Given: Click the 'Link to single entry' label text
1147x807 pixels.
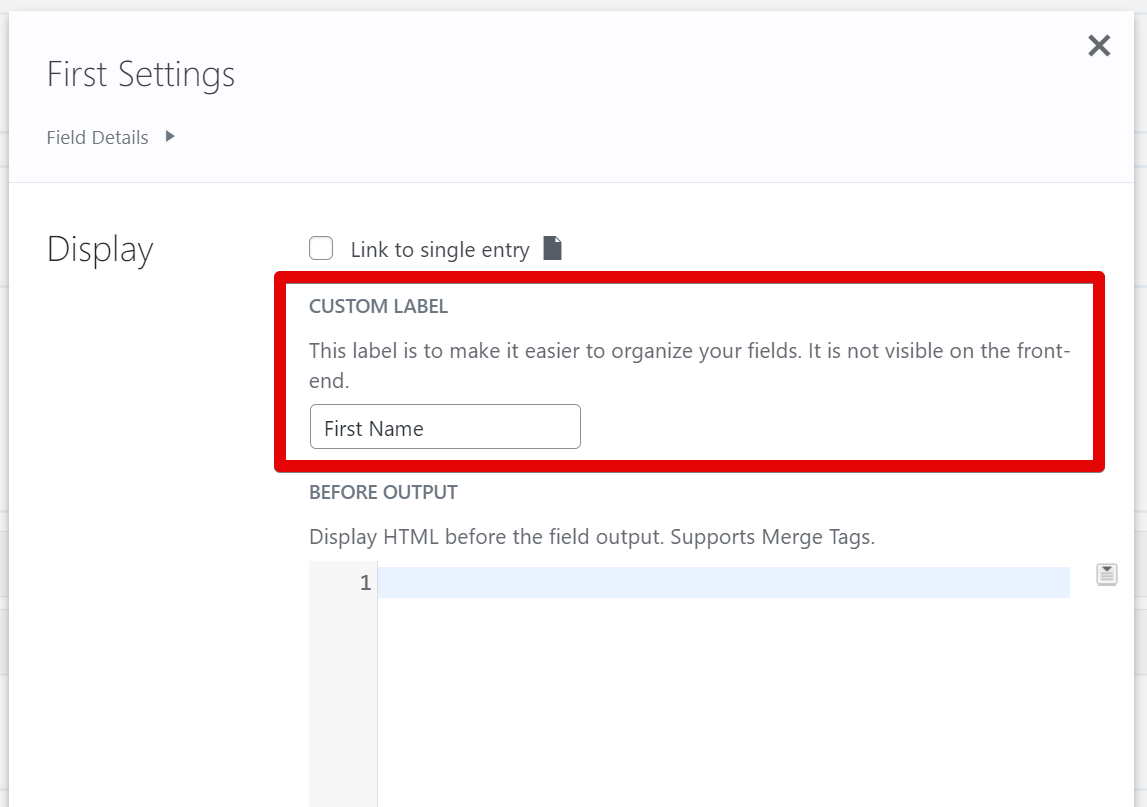Looking at the screenshot, I should tap(440, 250).
